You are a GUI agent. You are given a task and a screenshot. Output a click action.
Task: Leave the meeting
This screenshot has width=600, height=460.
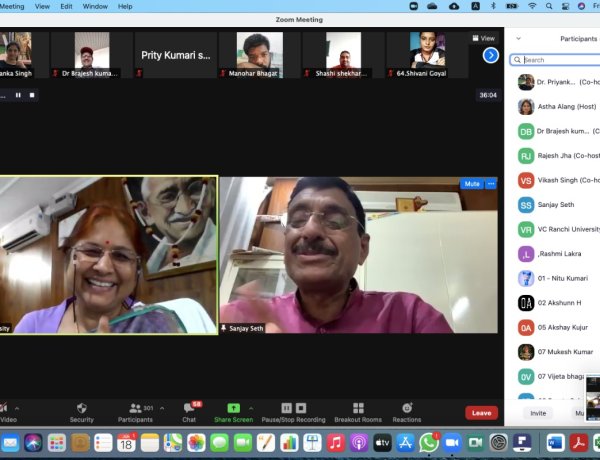coord(481,413)
